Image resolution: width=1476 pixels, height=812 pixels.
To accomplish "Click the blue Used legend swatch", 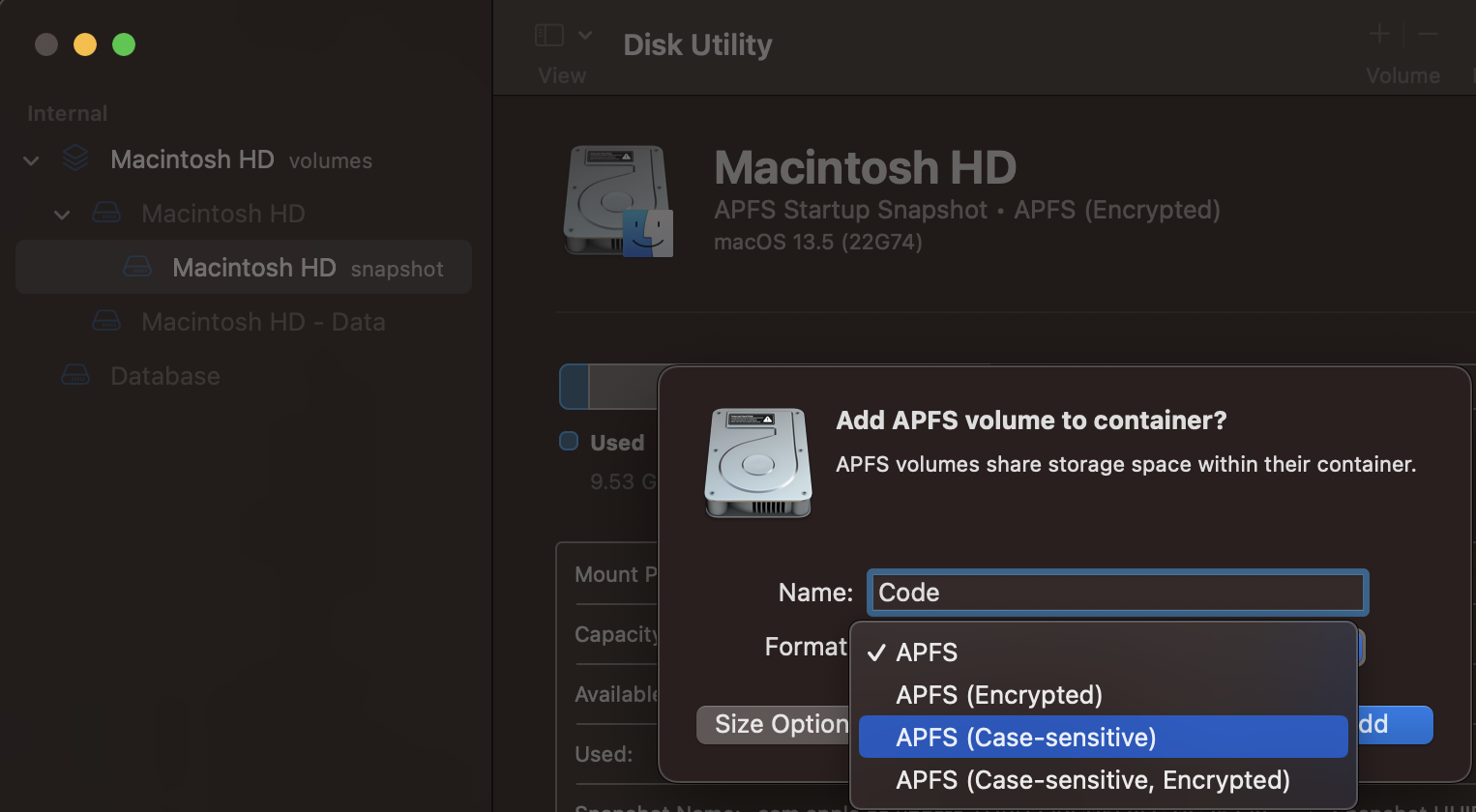I will coord(569,442).
